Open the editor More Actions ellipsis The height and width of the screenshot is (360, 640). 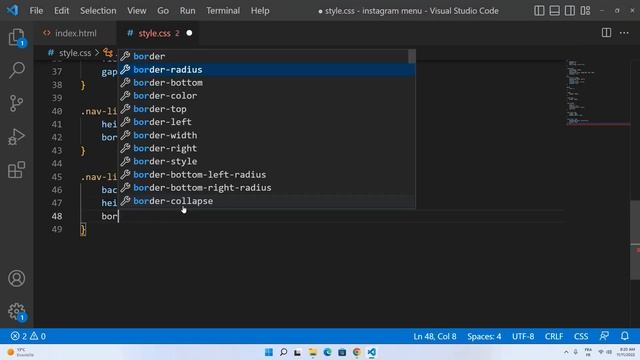(x=624, y=33)
